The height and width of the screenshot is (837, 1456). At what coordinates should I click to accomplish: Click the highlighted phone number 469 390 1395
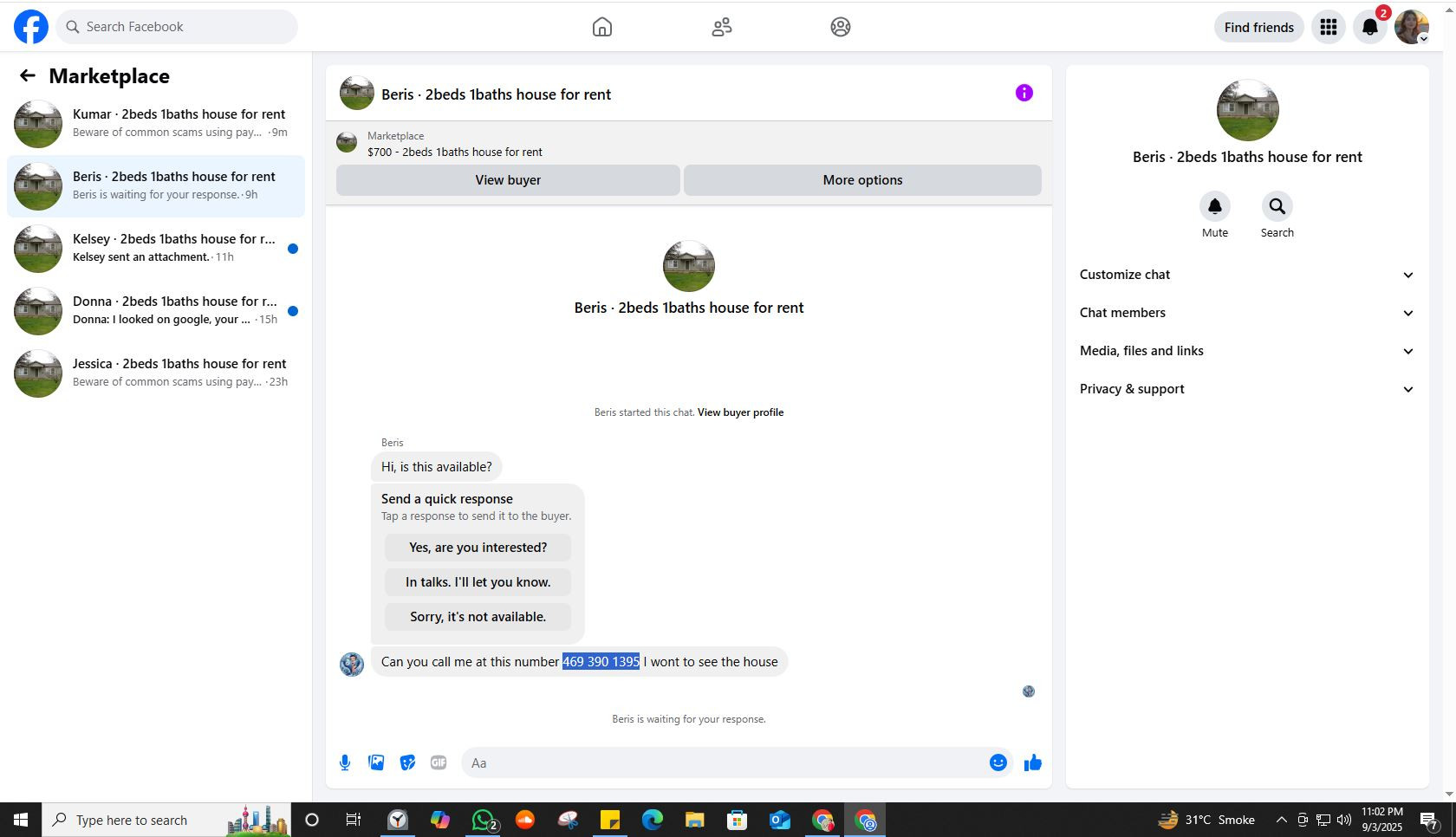click(601, 662)
